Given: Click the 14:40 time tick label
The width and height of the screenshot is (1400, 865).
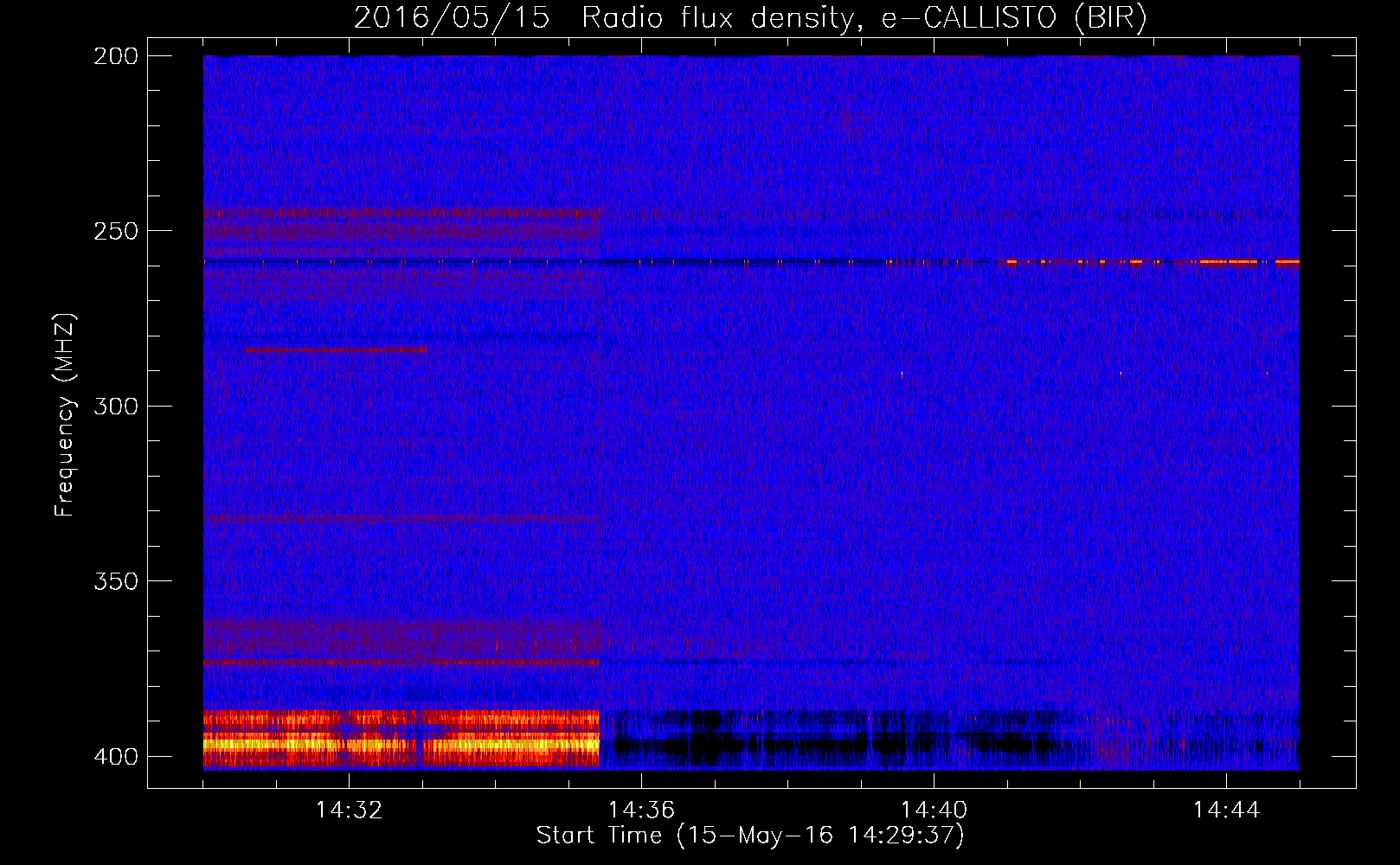Looking at the screenshot, I should pos(934,810).
